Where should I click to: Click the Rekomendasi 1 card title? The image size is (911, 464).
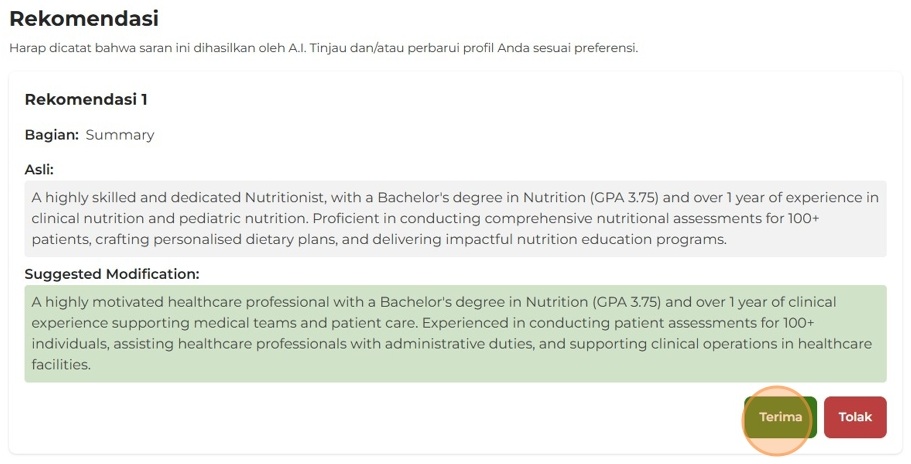tap(86, 99)
